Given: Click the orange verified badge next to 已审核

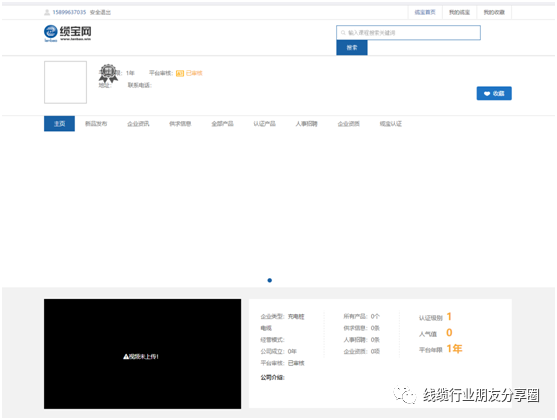Looking at the screenshot, I should pos(180,73).
